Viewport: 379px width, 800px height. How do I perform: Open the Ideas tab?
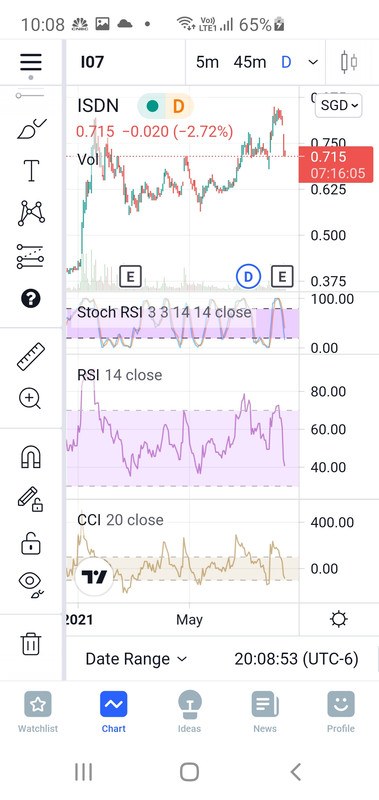189,713
